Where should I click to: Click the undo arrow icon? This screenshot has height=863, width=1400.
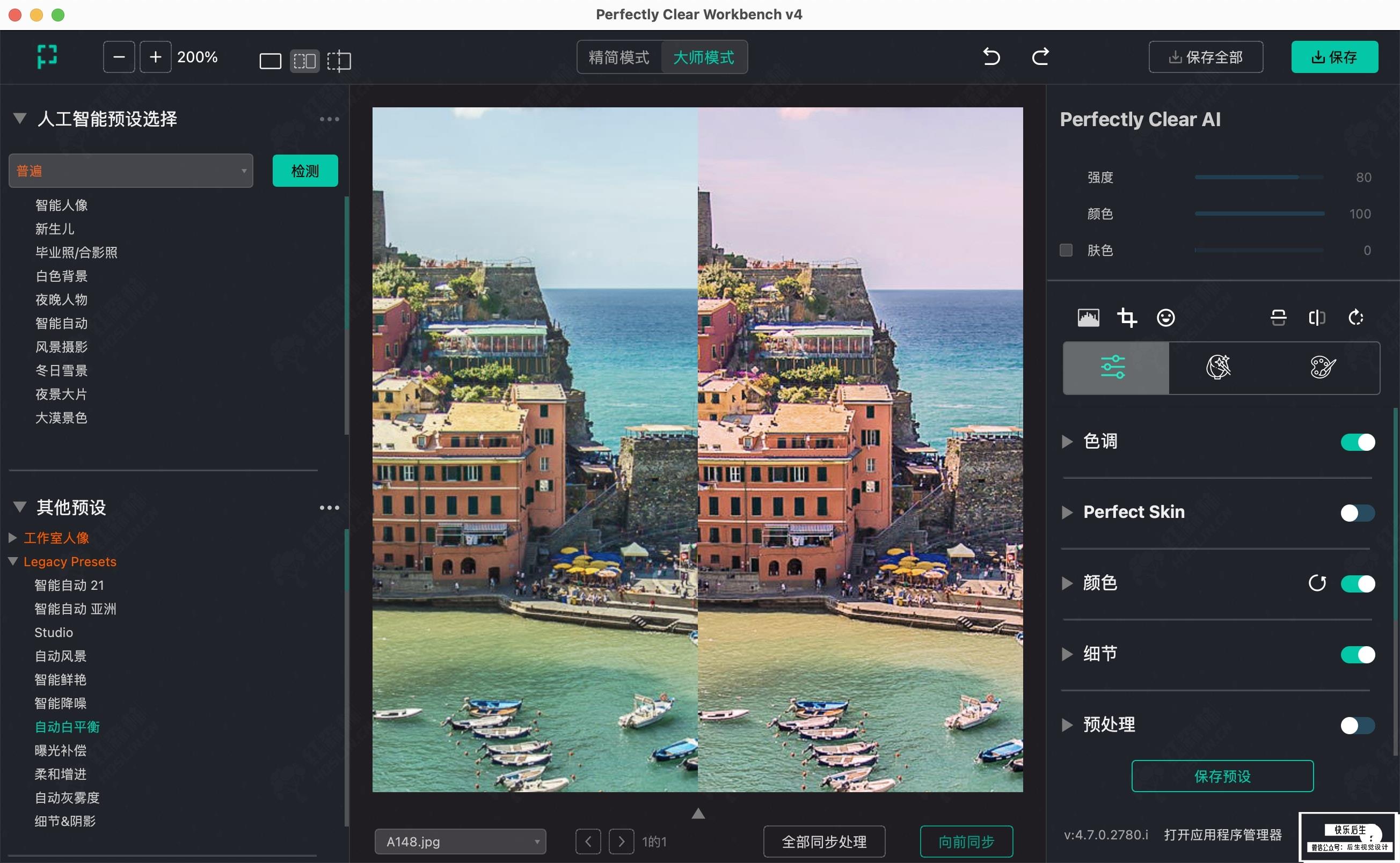(x=991, y=56)
